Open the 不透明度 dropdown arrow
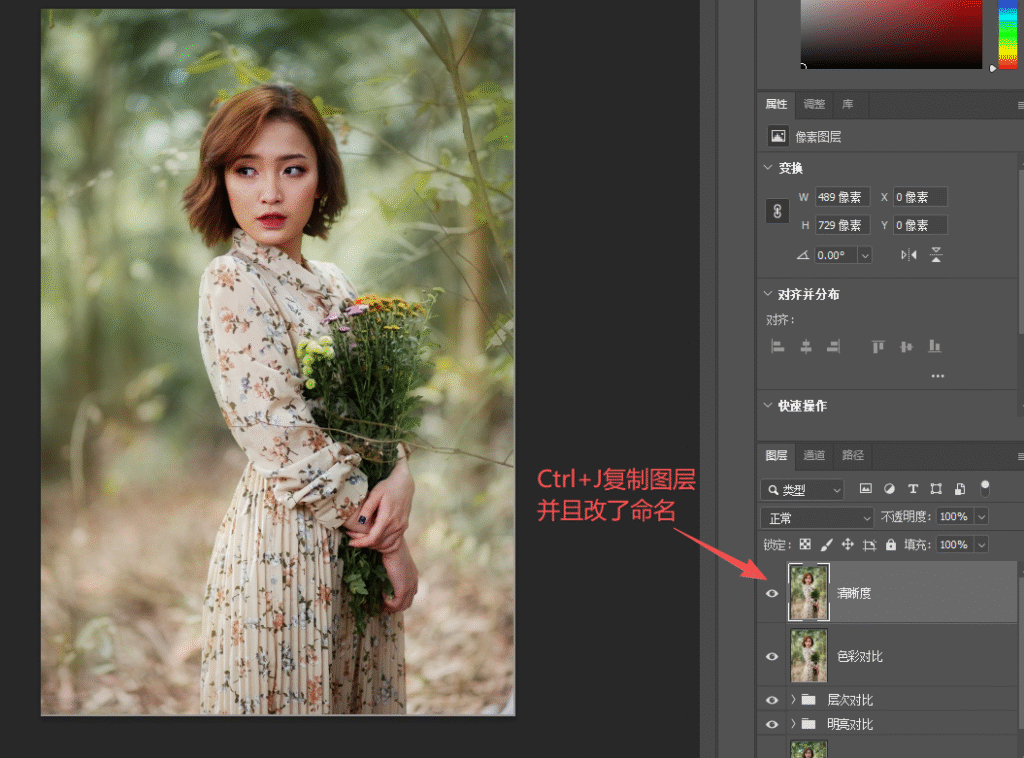The height and width of the screenshot is (758, 1024). [981, 516]
